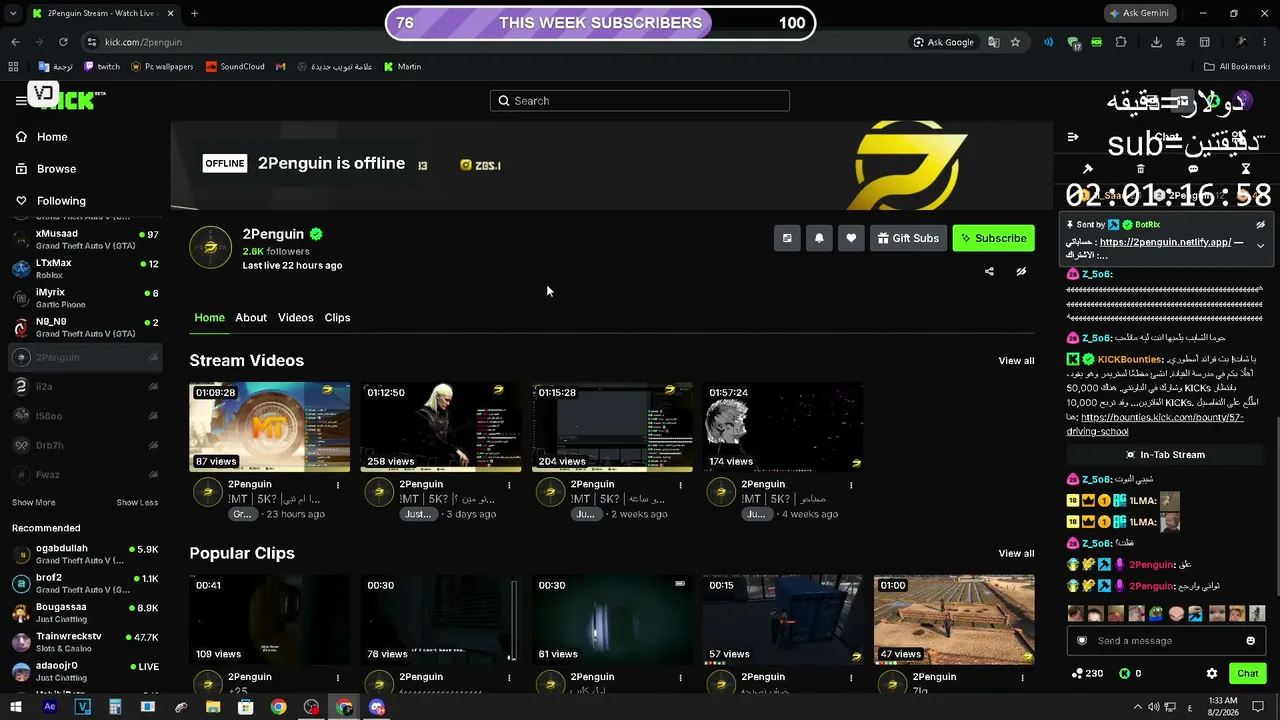Switch to the Clips channel tab
Screen dimensions: 1280x720
click(337, 318)
